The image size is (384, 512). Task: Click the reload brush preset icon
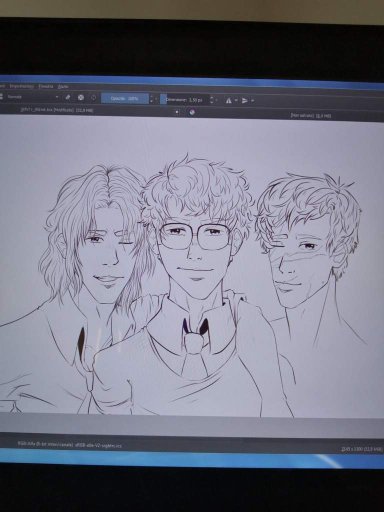(94, 98)
